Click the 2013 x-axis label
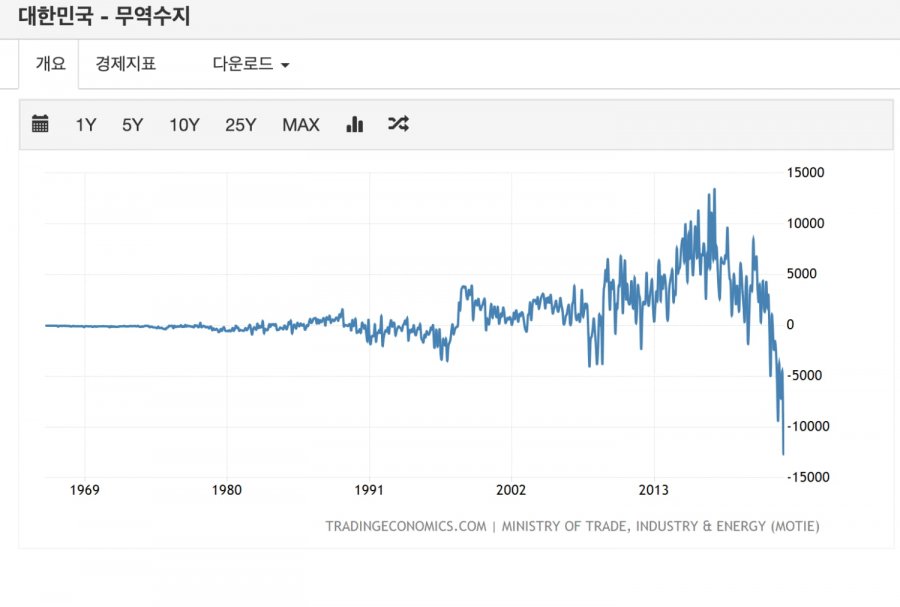 [x=654, y=490]
